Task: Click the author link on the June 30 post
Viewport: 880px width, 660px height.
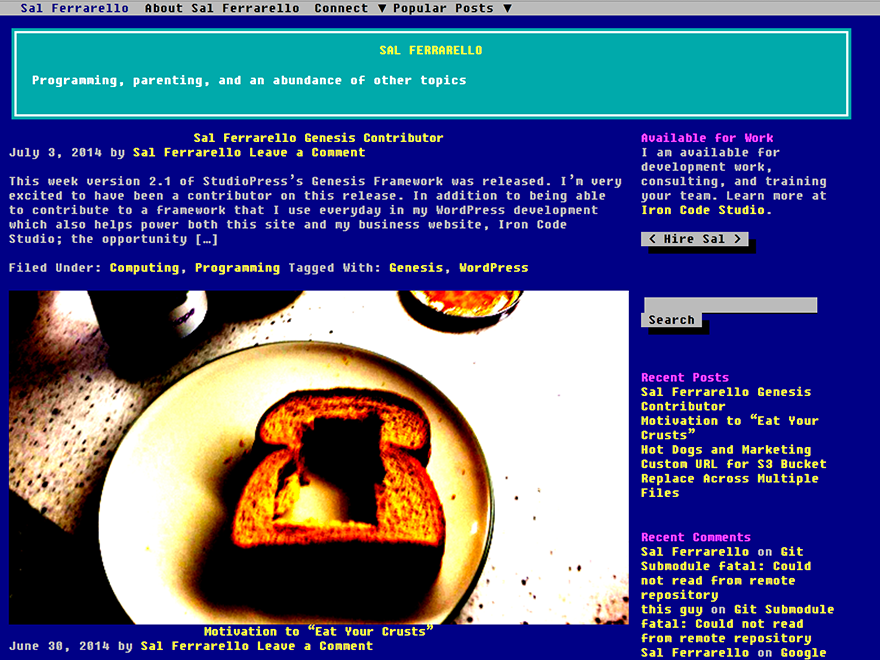Action: point(194,646)
